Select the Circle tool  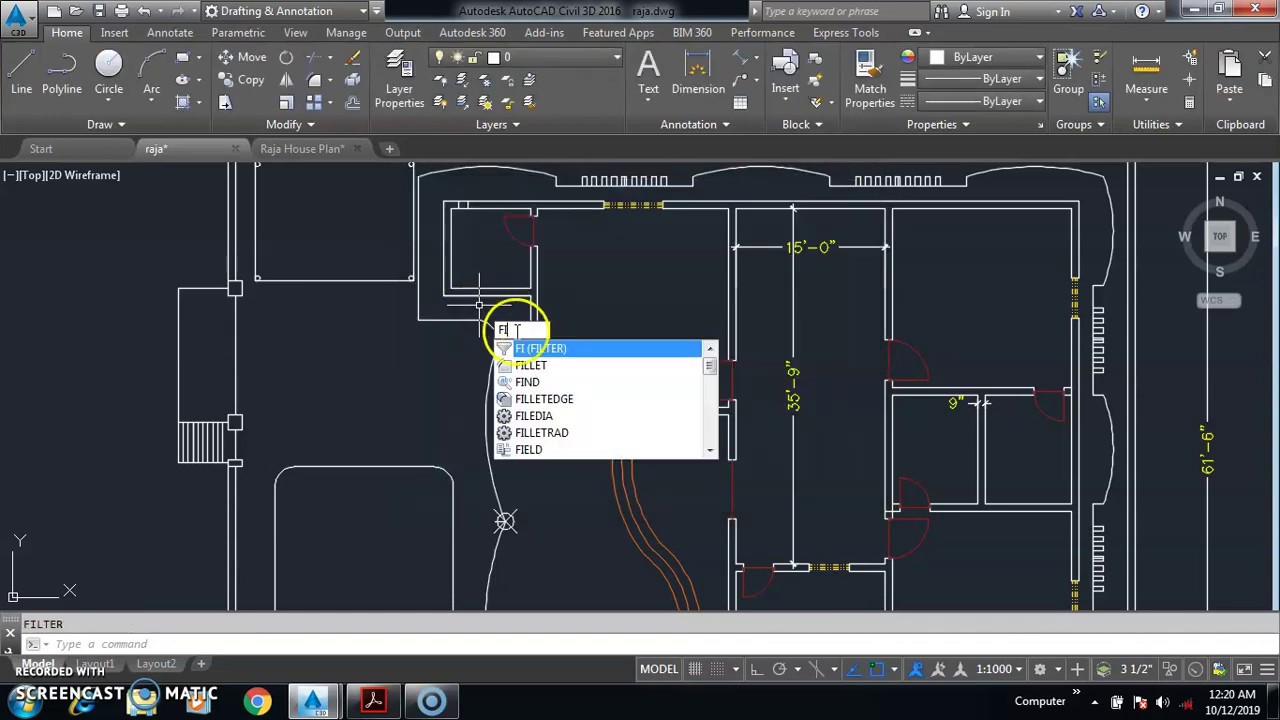coord(109,75)
